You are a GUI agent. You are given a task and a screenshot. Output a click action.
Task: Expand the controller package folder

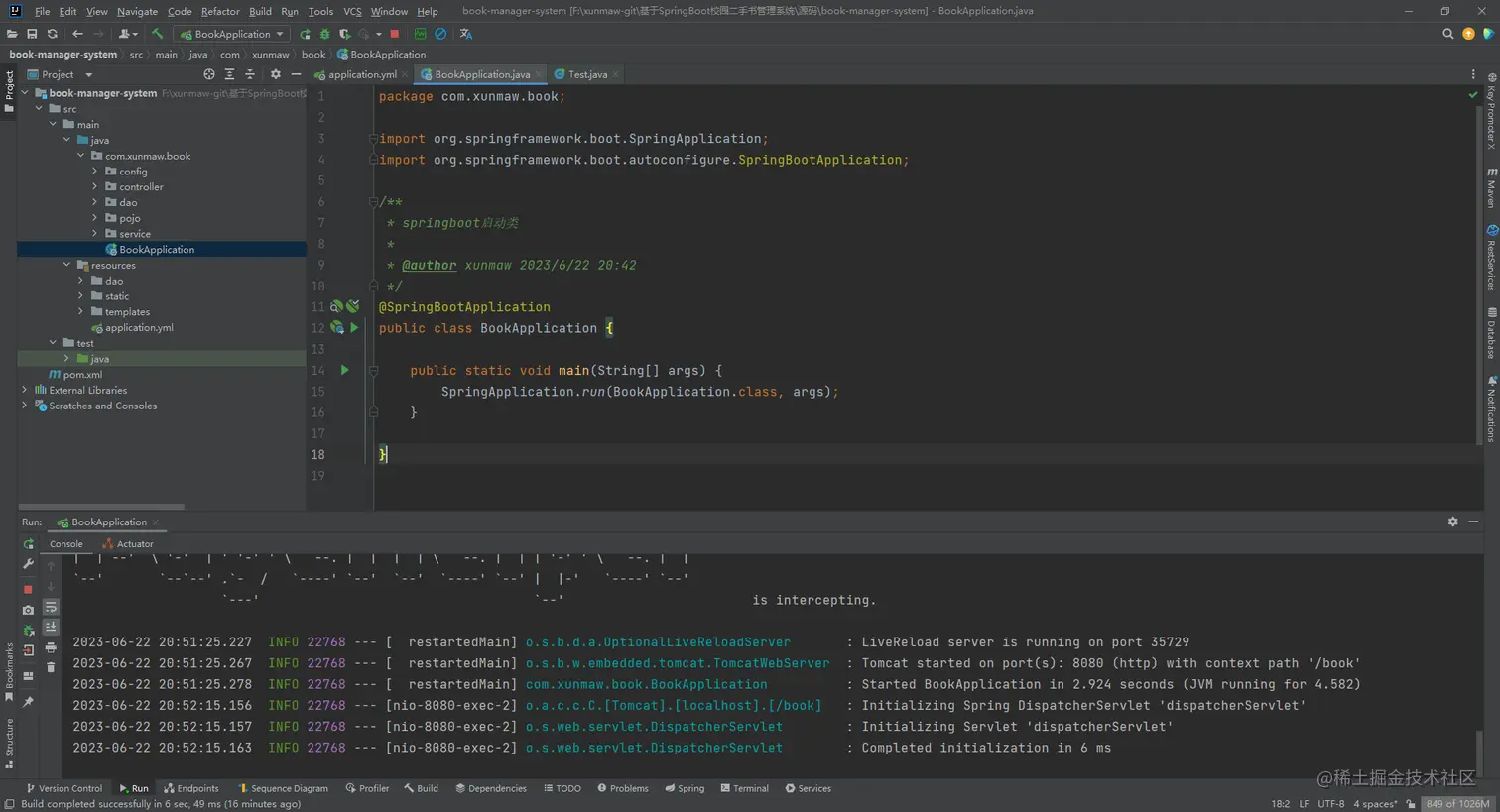(x=95, y=186)
